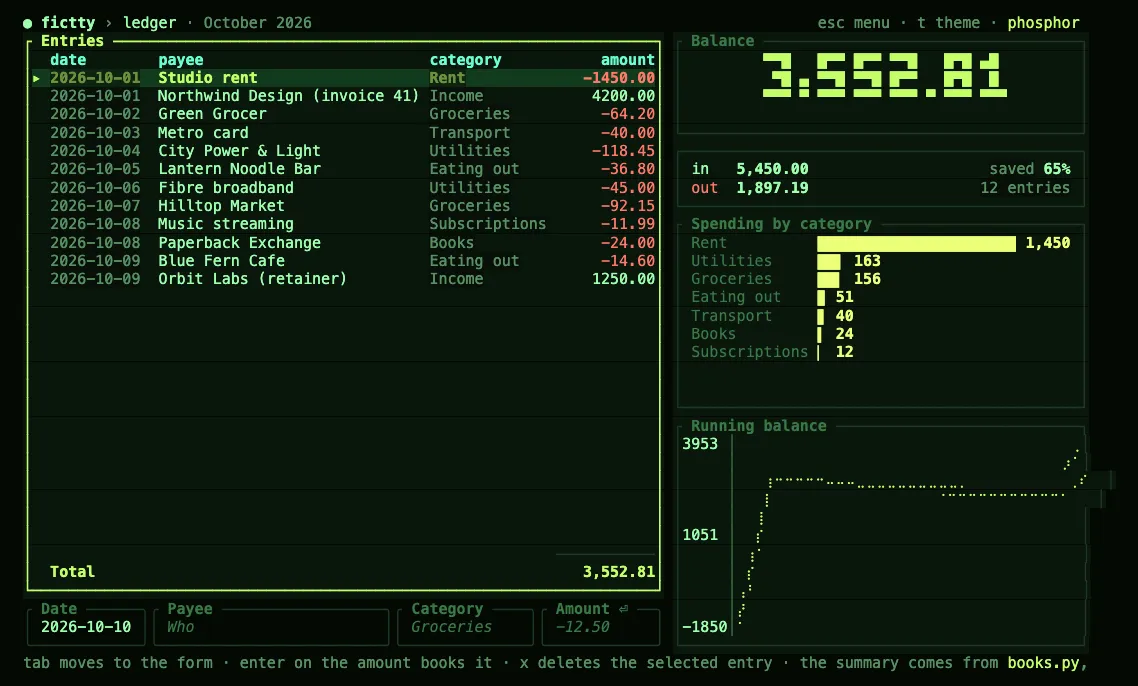Viewport: 1138px width, 686px height.
Task: Click the Subscriptions label in spending chart
Action: click(750, 352)
